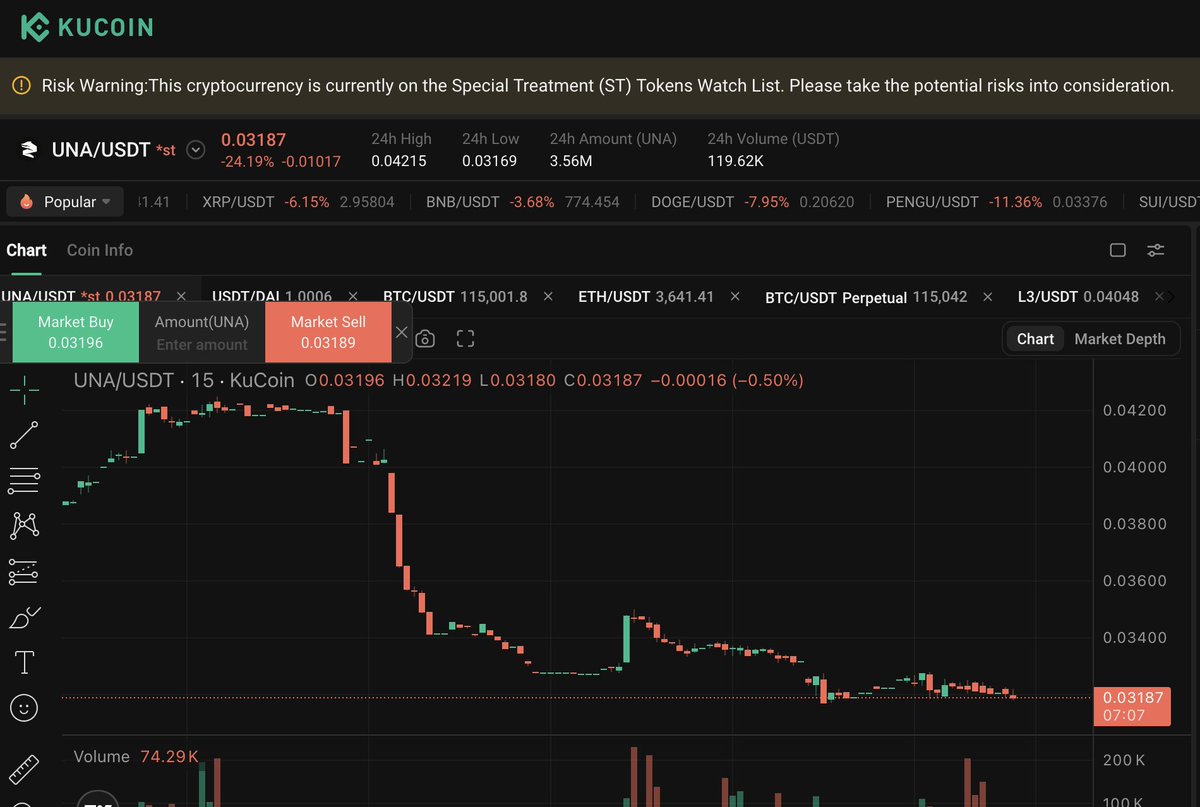Screen dimensions: 1200x807
Task: Enter fullscreen mode via the expand icon
Action: pos(465,338)
